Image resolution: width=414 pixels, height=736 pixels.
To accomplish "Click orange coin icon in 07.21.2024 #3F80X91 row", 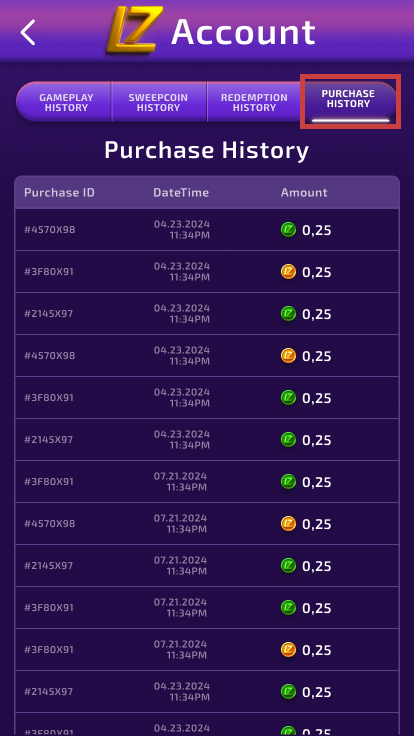I will point(288,649).
